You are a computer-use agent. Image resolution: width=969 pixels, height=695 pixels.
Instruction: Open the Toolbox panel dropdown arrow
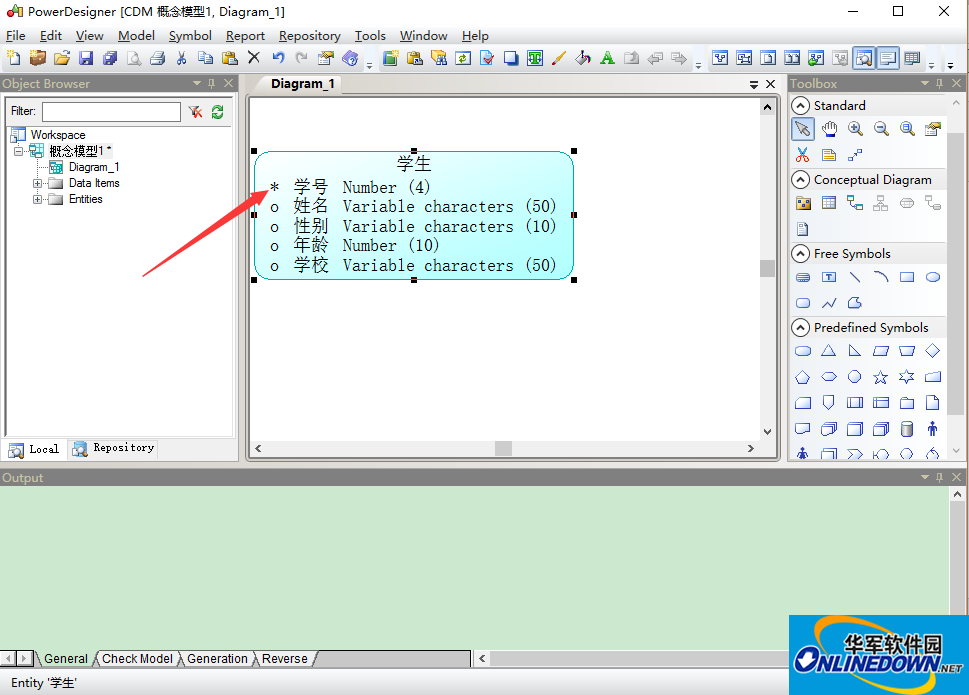pos(925,83)
